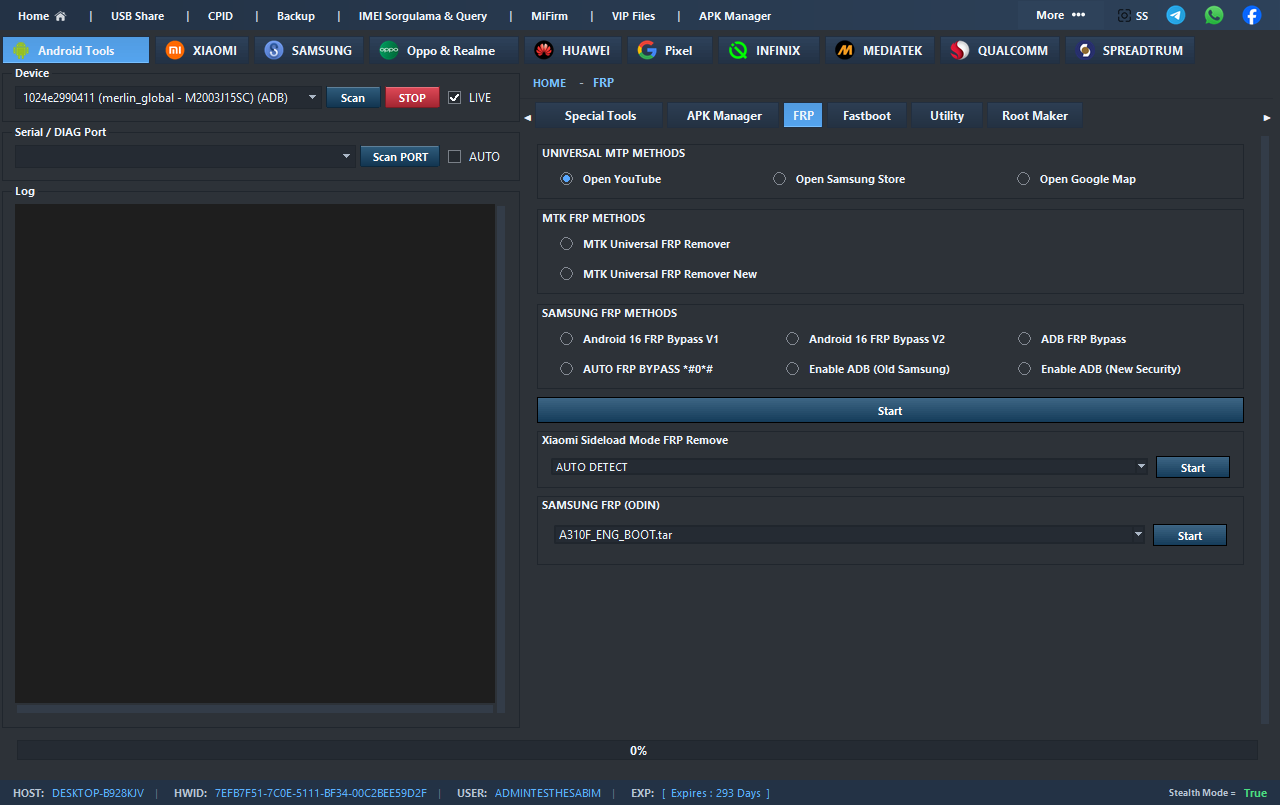
Task: Expand the Device selection dropdown
Action: click(312, 98)
